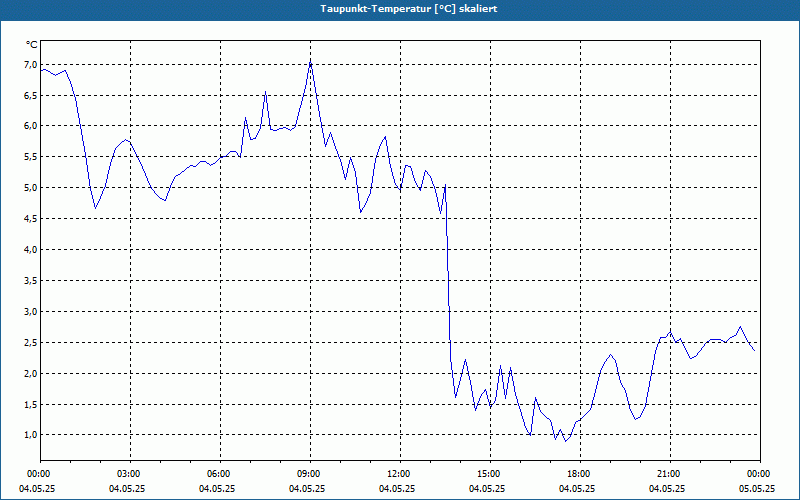Choose the 21:00 time axis label
This screenshot has height=500, width=800.
coord(668,474)
